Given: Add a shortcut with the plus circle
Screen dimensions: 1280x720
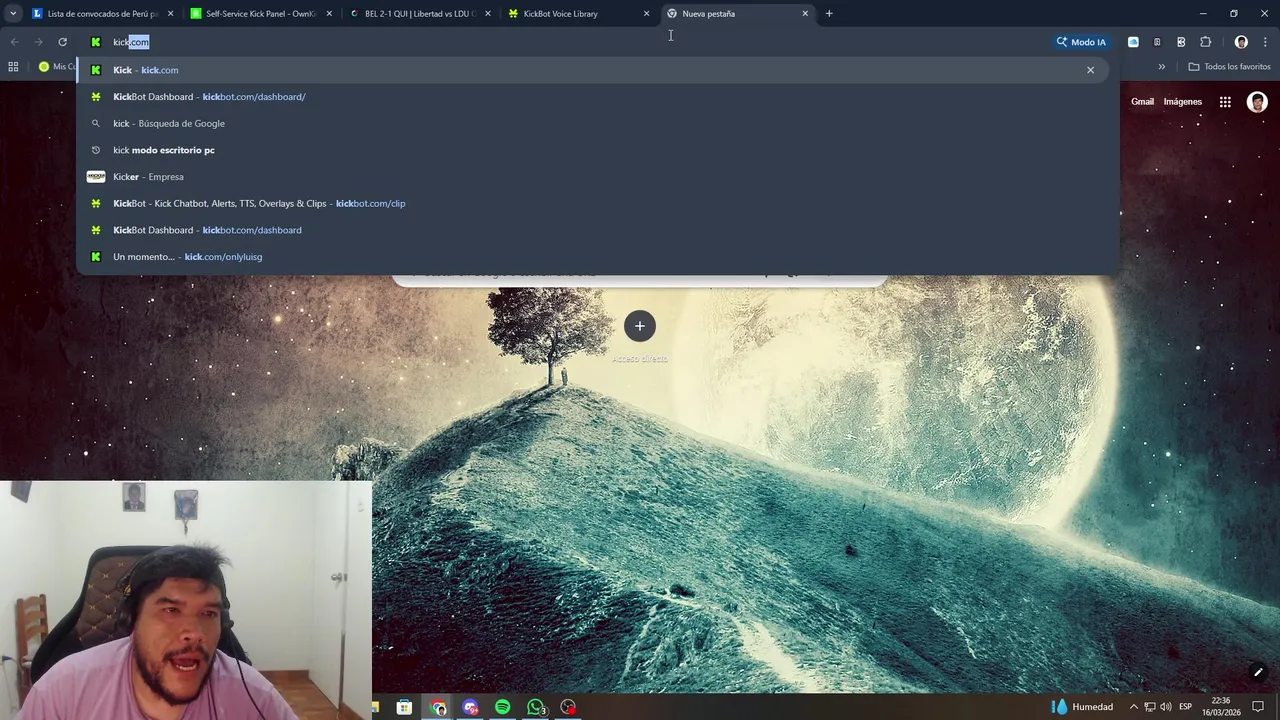Looking at the screenshot, I should point(640,326).
